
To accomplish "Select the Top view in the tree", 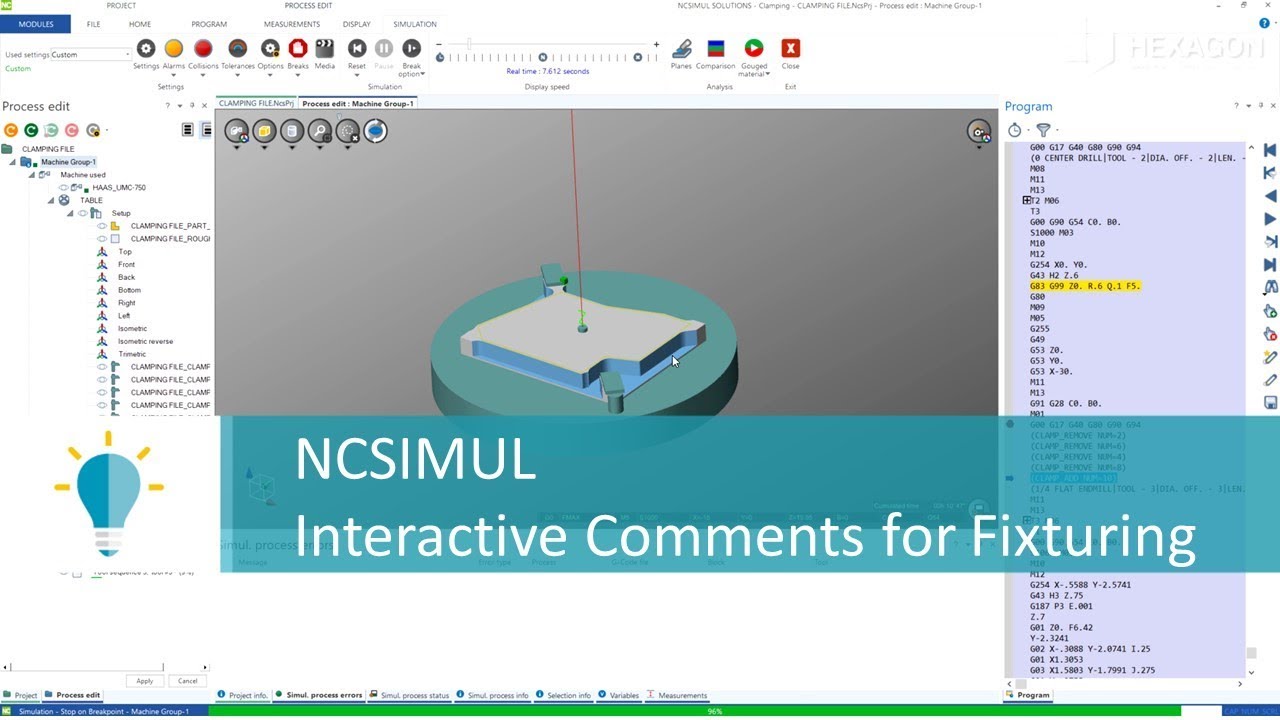I will click(124, 252).
